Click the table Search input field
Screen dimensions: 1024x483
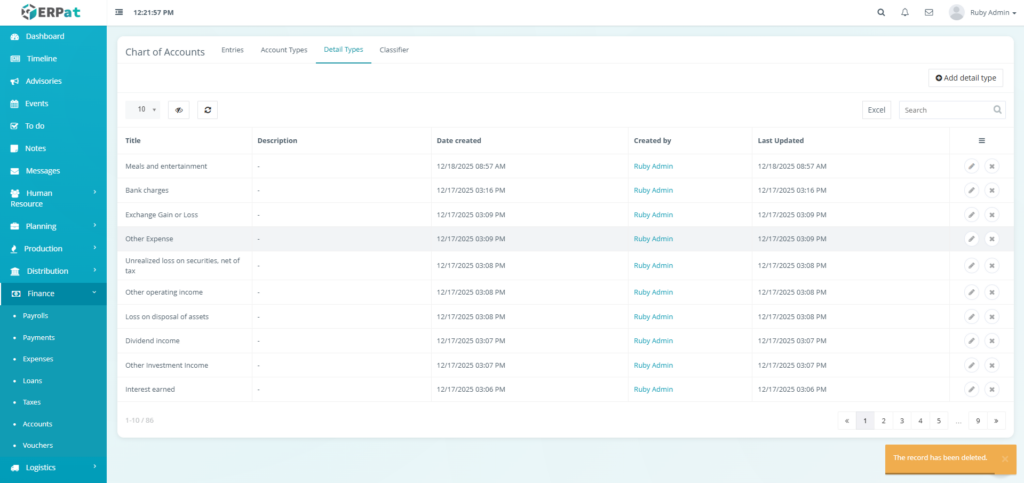click(945, 110)
